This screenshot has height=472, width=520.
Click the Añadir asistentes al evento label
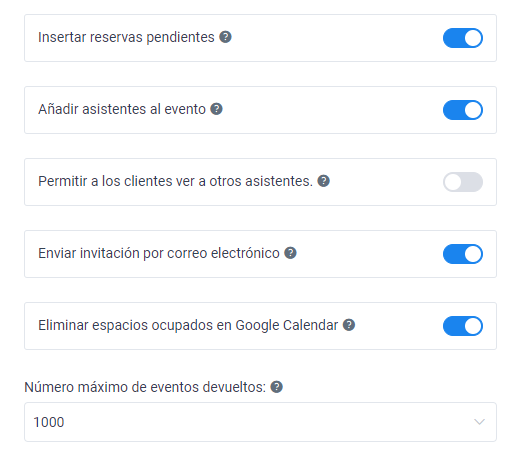(x=122, y=109)
